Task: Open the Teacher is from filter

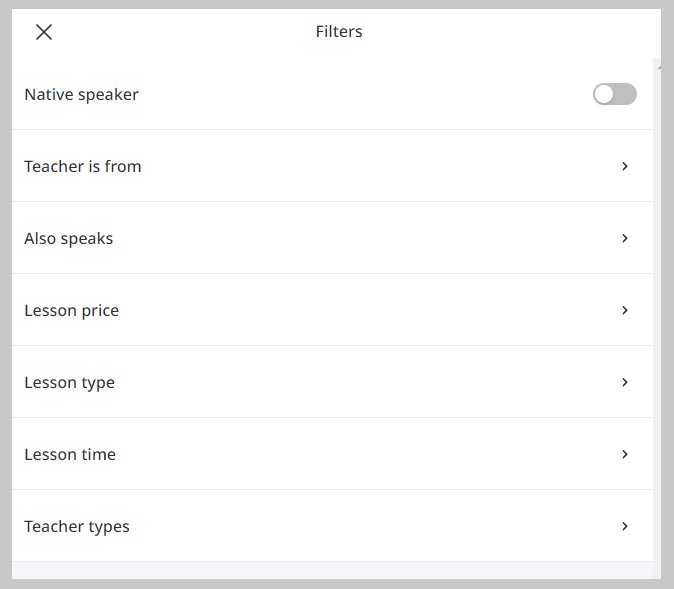Action: (332, 166)
